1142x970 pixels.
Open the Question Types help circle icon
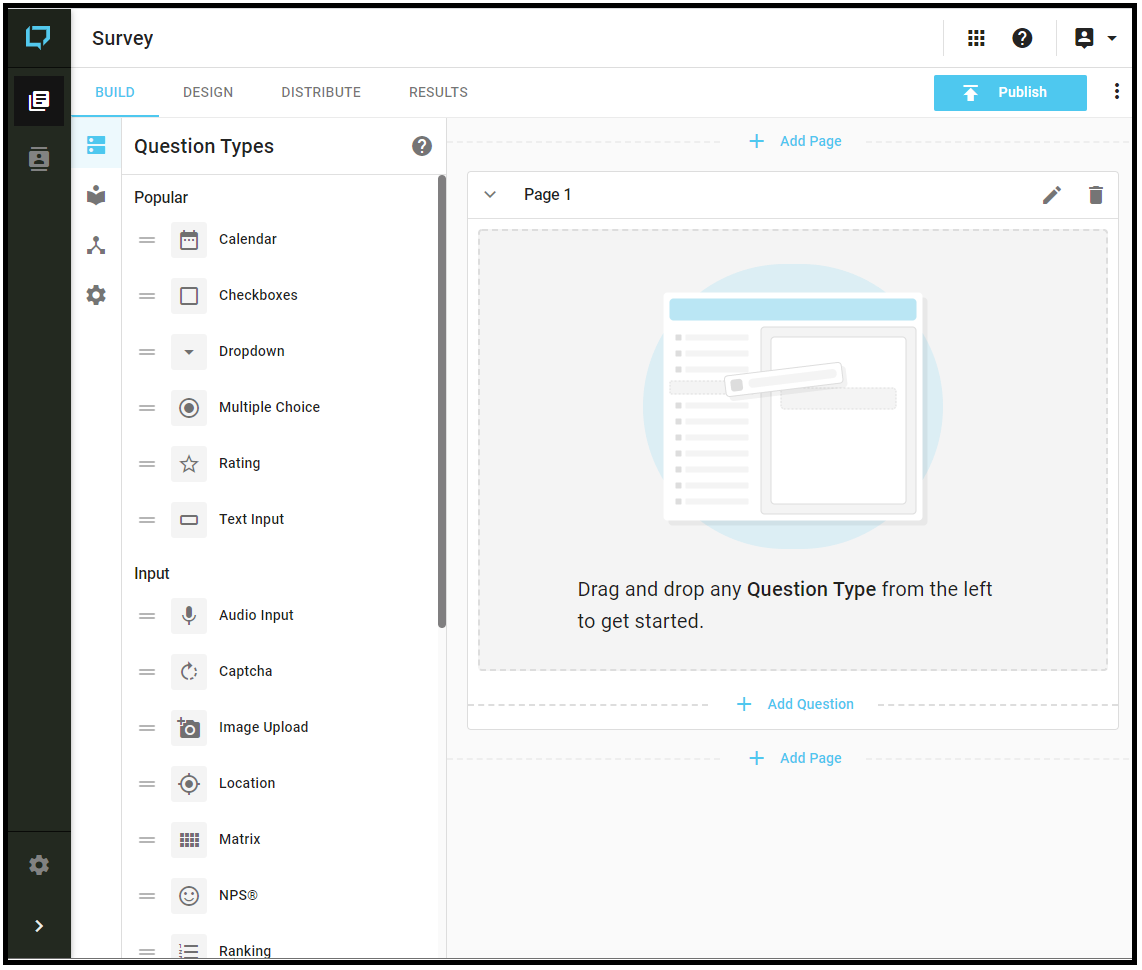tap(422, 146)
